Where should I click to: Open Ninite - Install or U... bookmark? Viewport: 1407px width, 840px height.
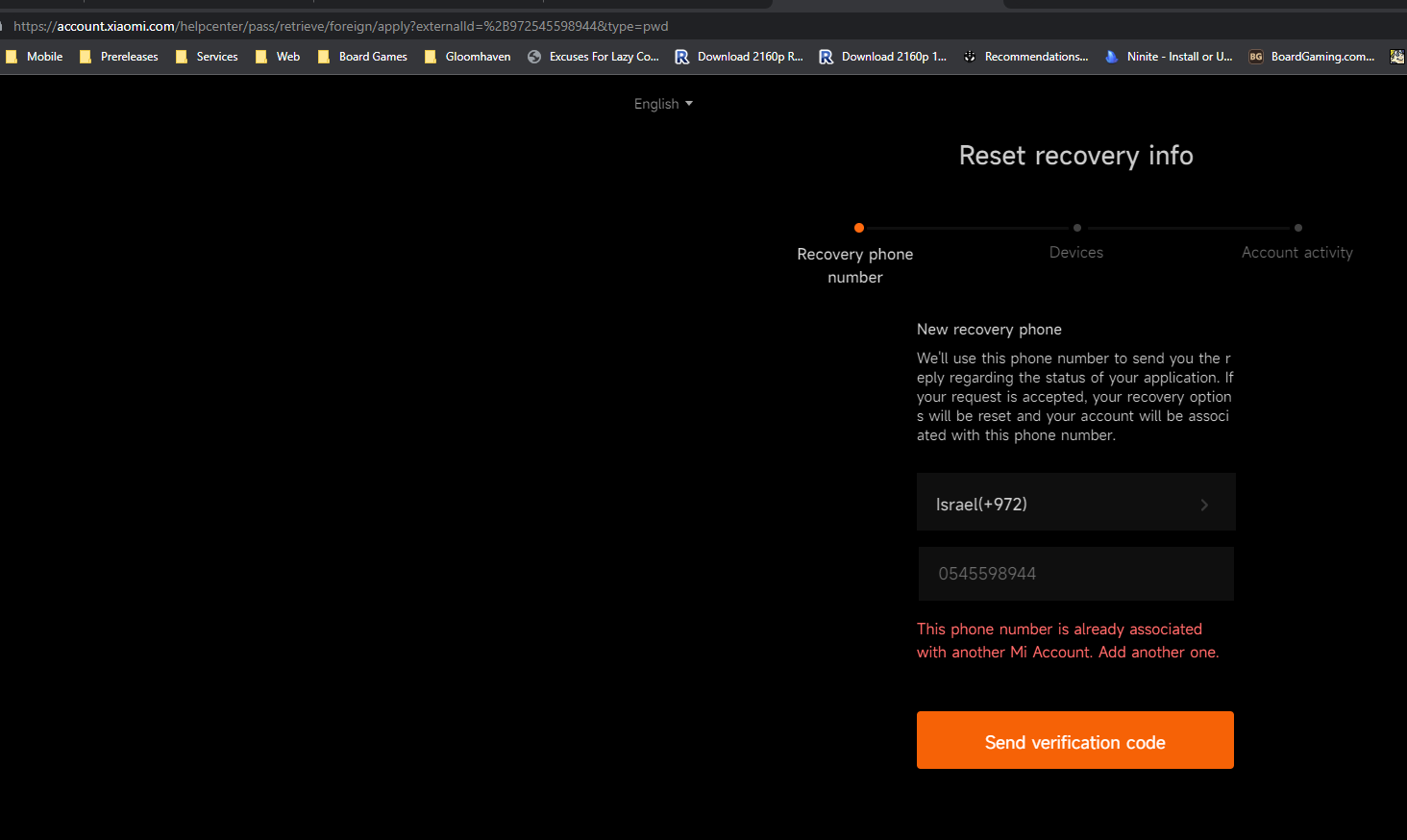1169,57
